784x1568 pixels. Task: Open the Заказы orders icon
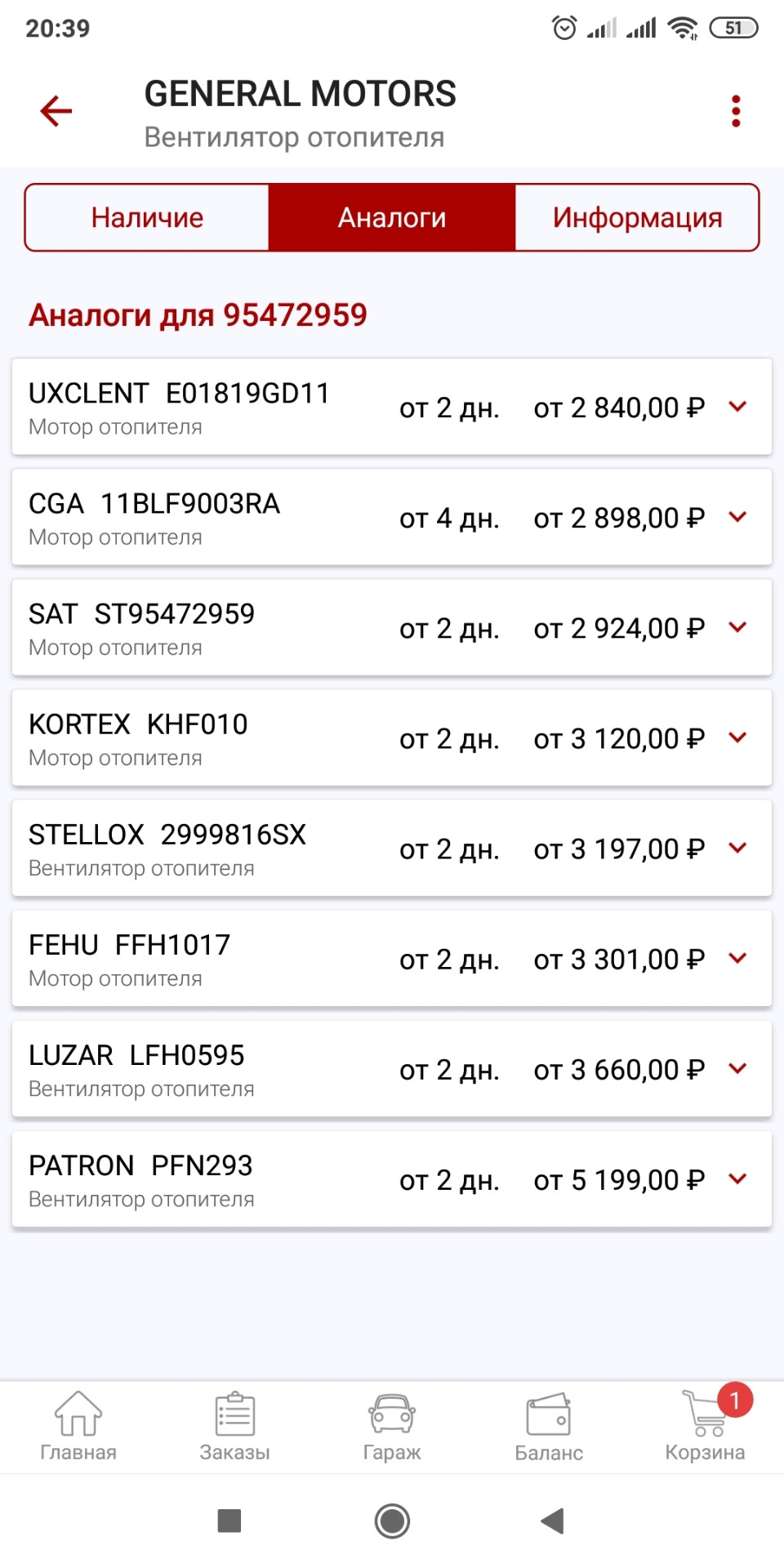pyautogui.click(x=235, y=1427)
